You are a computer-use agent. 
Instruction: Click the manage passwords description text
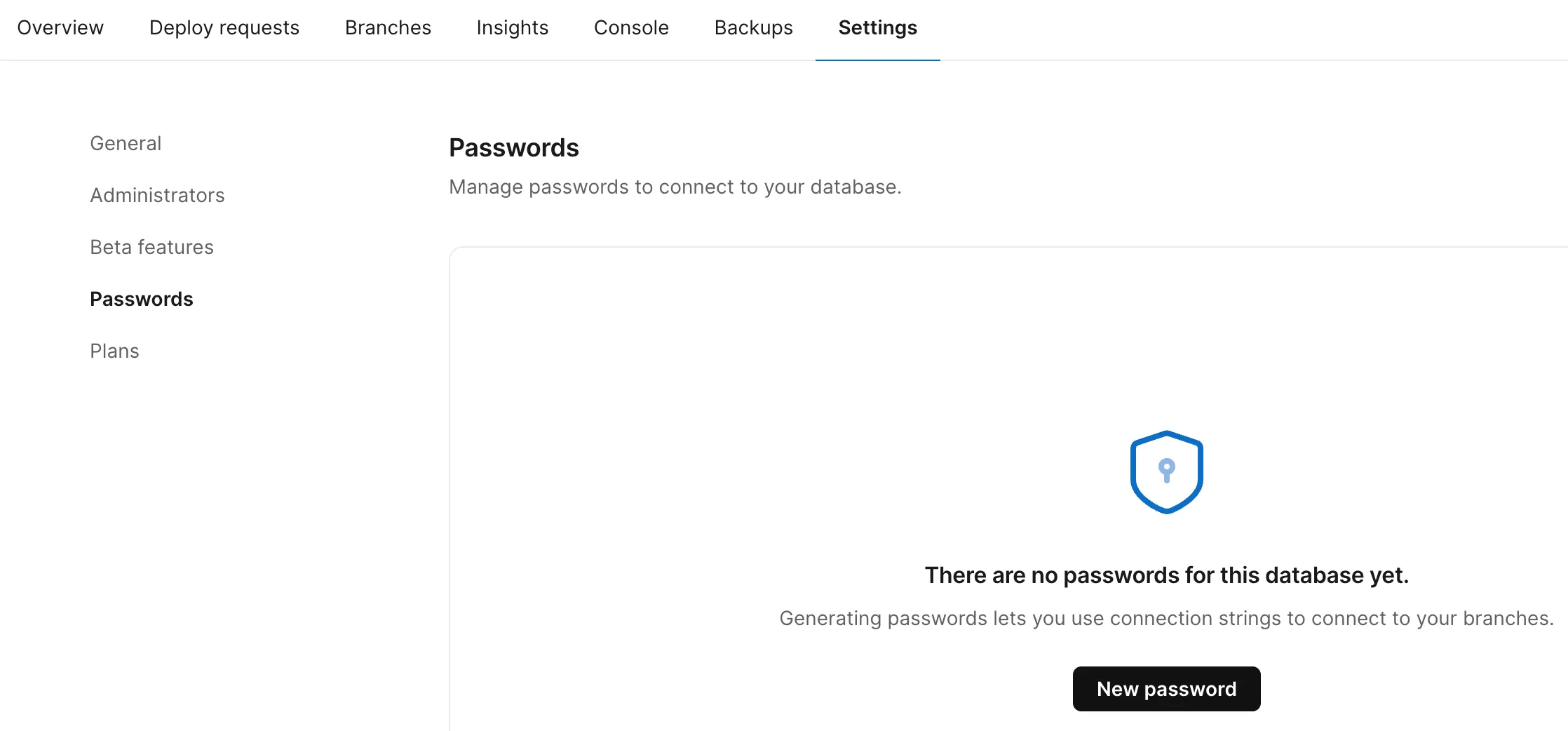pos(675,187)
